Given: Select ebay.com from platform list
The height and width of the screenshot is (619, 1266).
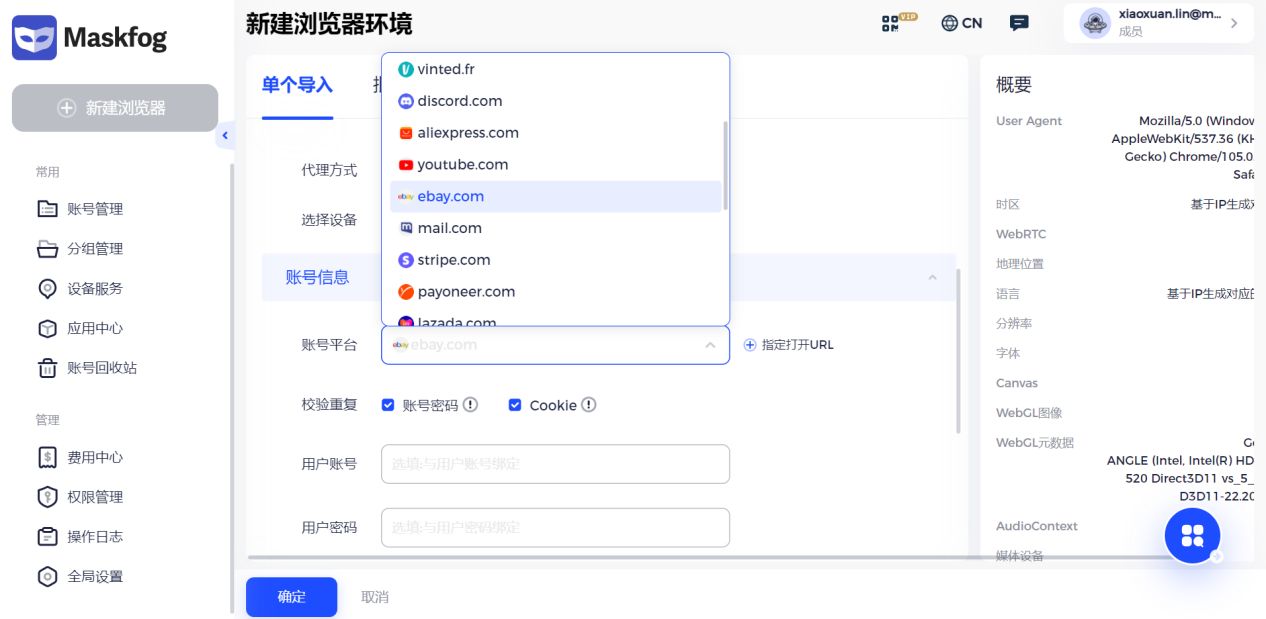Looking at the screenshot, I should pos(555,197).
